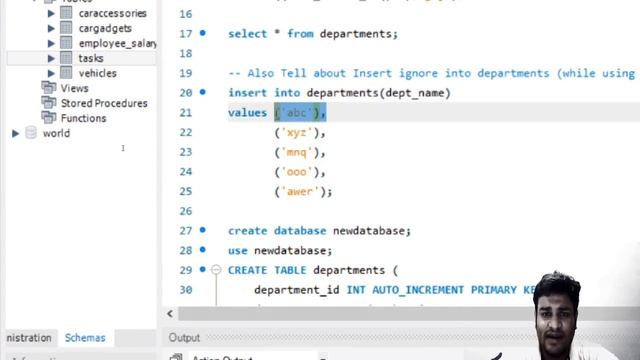
Task: Select the cargadgets table
Action: (105, 29)
